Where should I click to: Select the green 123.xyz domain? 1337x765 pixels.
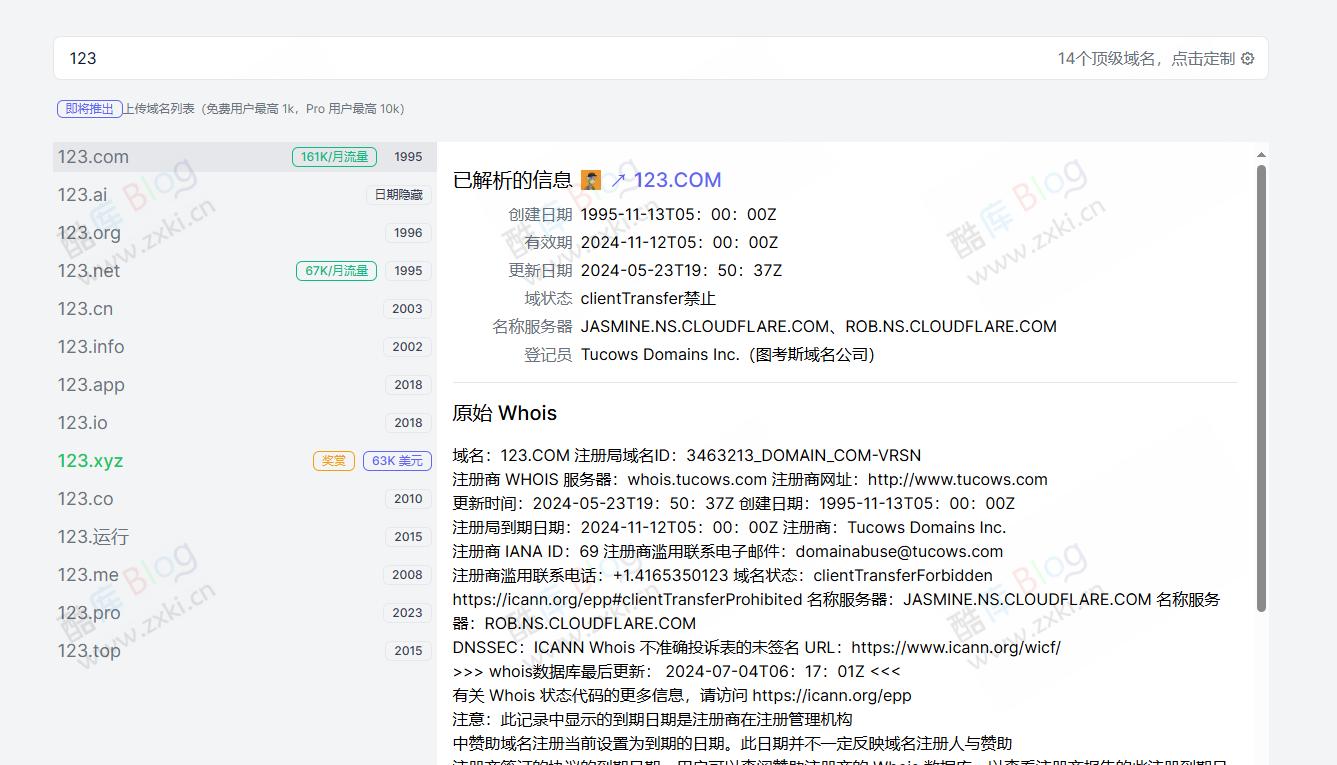(90, 461)
